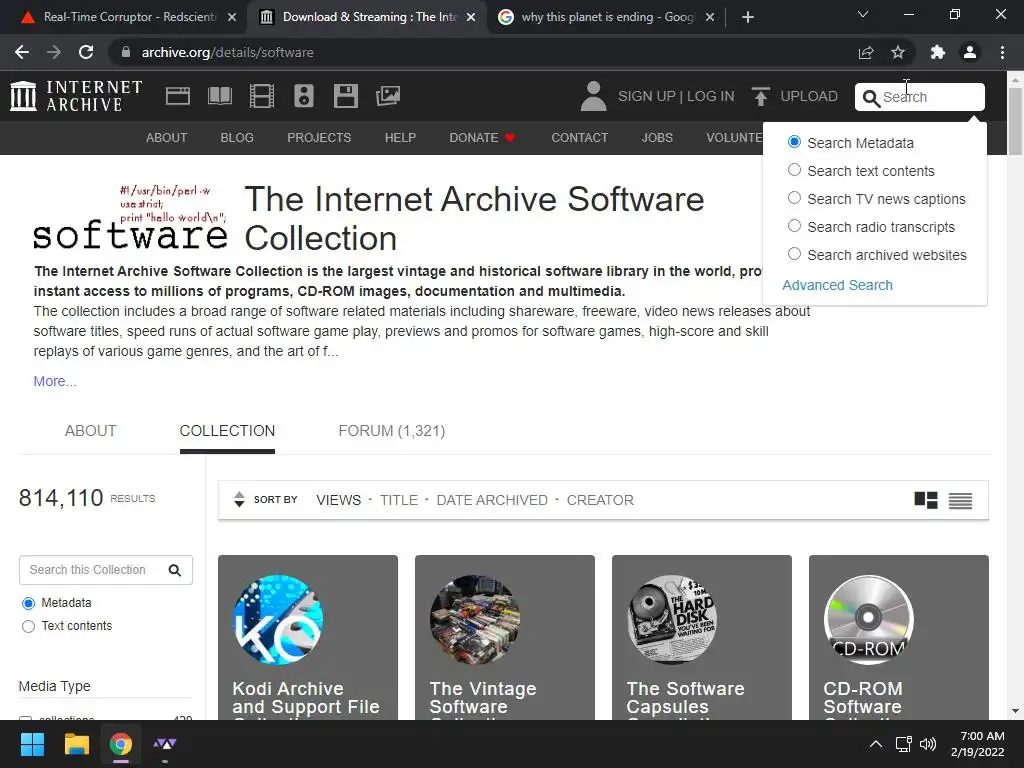Open the BLOG menu item

237,138
